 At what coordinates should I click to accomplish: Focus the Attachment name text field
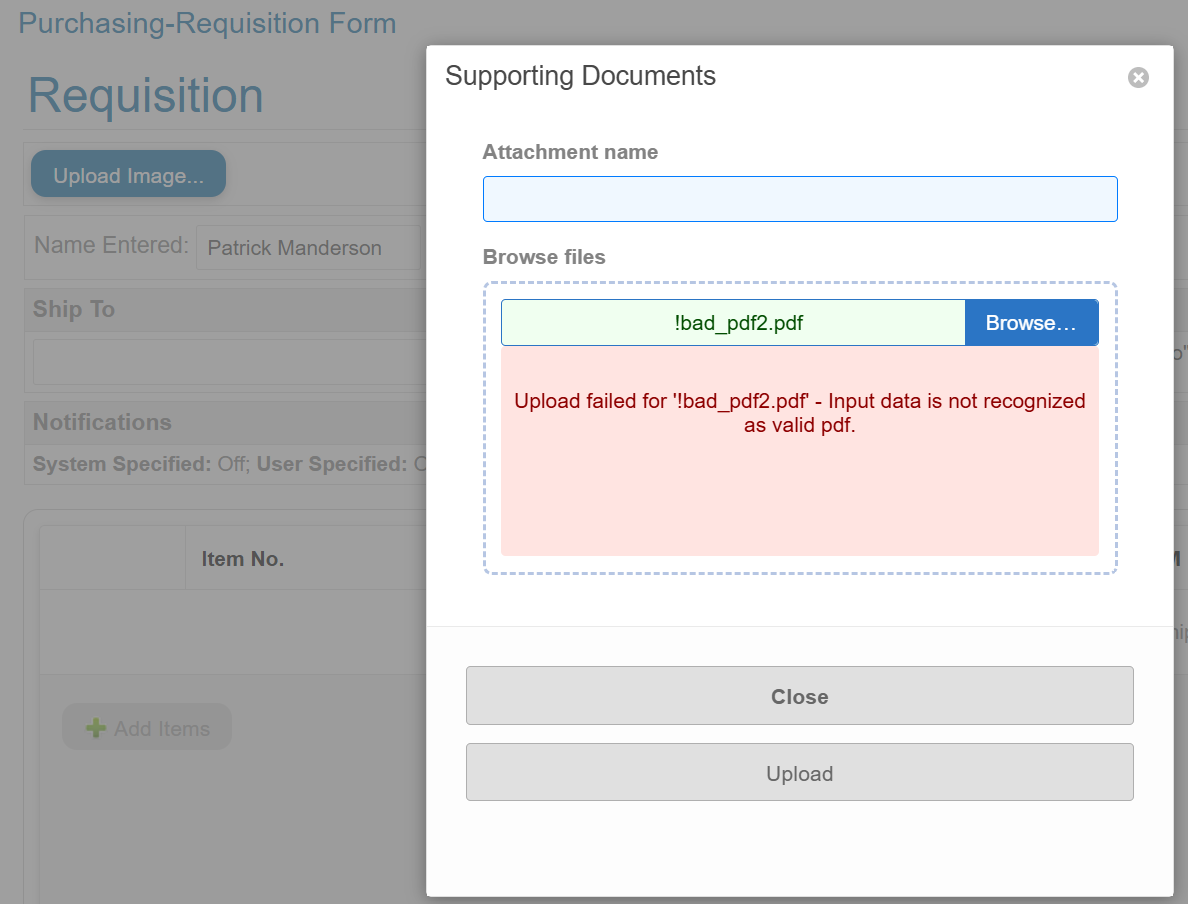coord(799,199)
